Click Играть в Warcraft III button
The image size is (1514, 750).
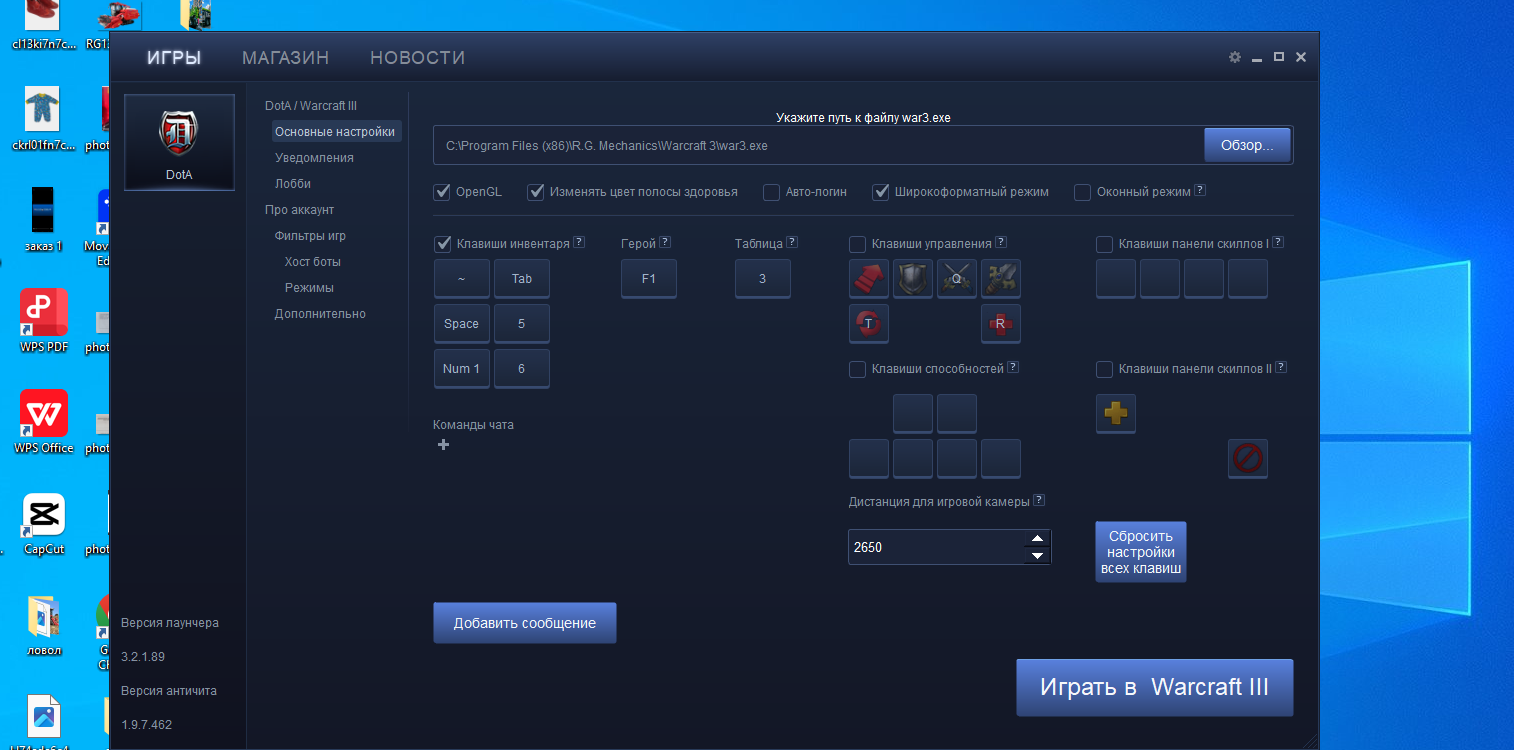[1155, 688]
